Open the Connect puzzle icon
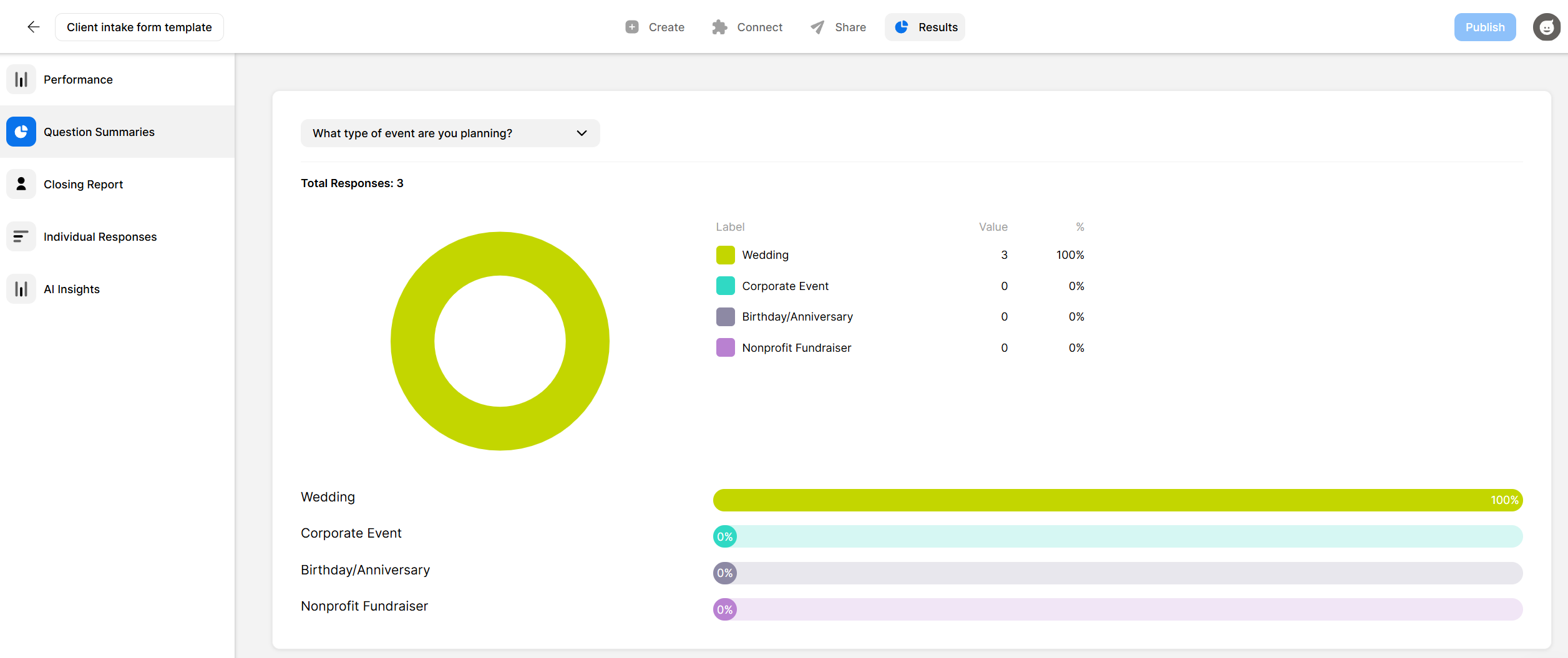This screenshot has height=658, width=1568. click(719, 27)
